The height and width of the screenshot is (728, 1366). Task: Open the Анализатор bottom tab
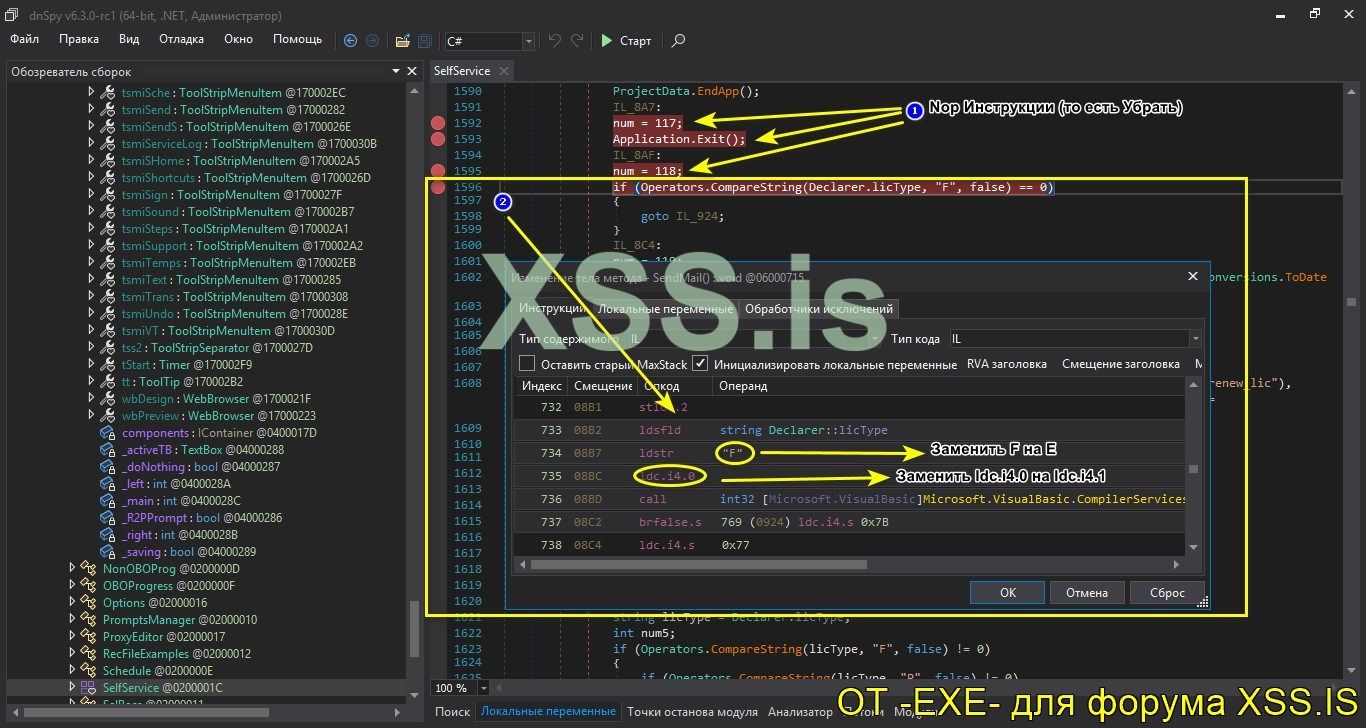click(x=800, y=712)
